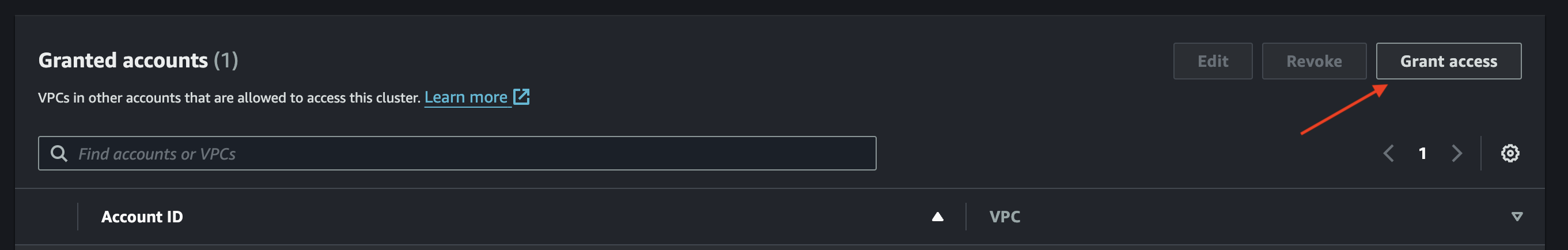Click the VPCs in other accounts description text
1568x250 pixels.
tap(229, 98)
